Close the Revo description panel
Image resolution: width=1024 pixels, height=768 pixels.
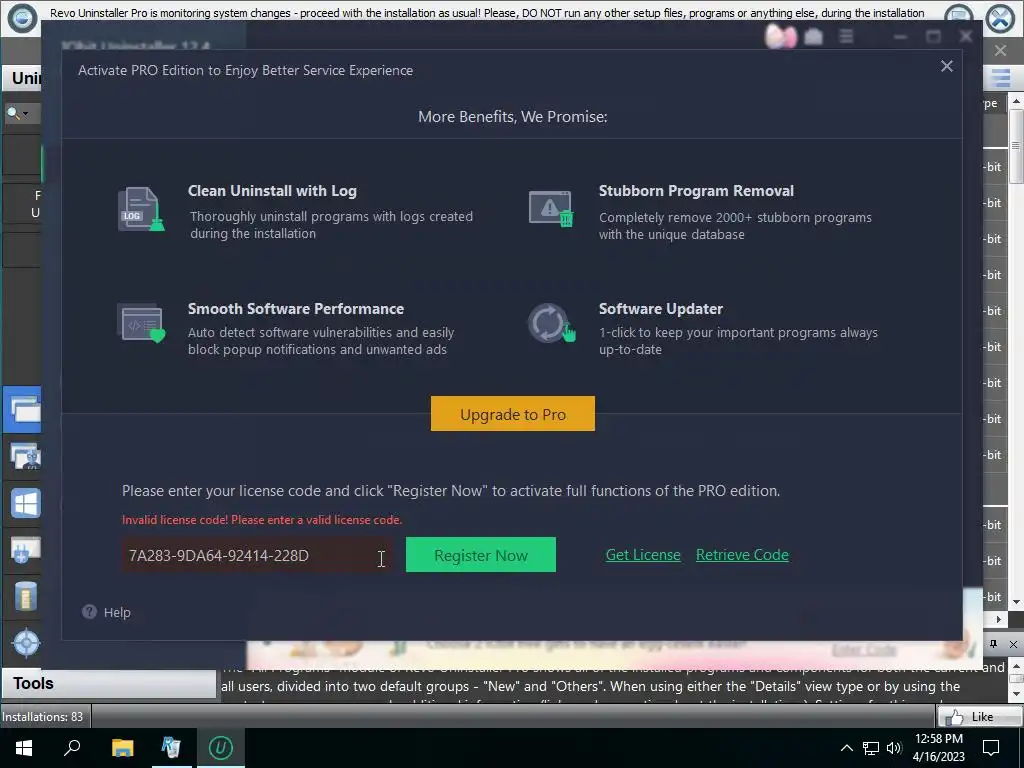click(1013, 644)
